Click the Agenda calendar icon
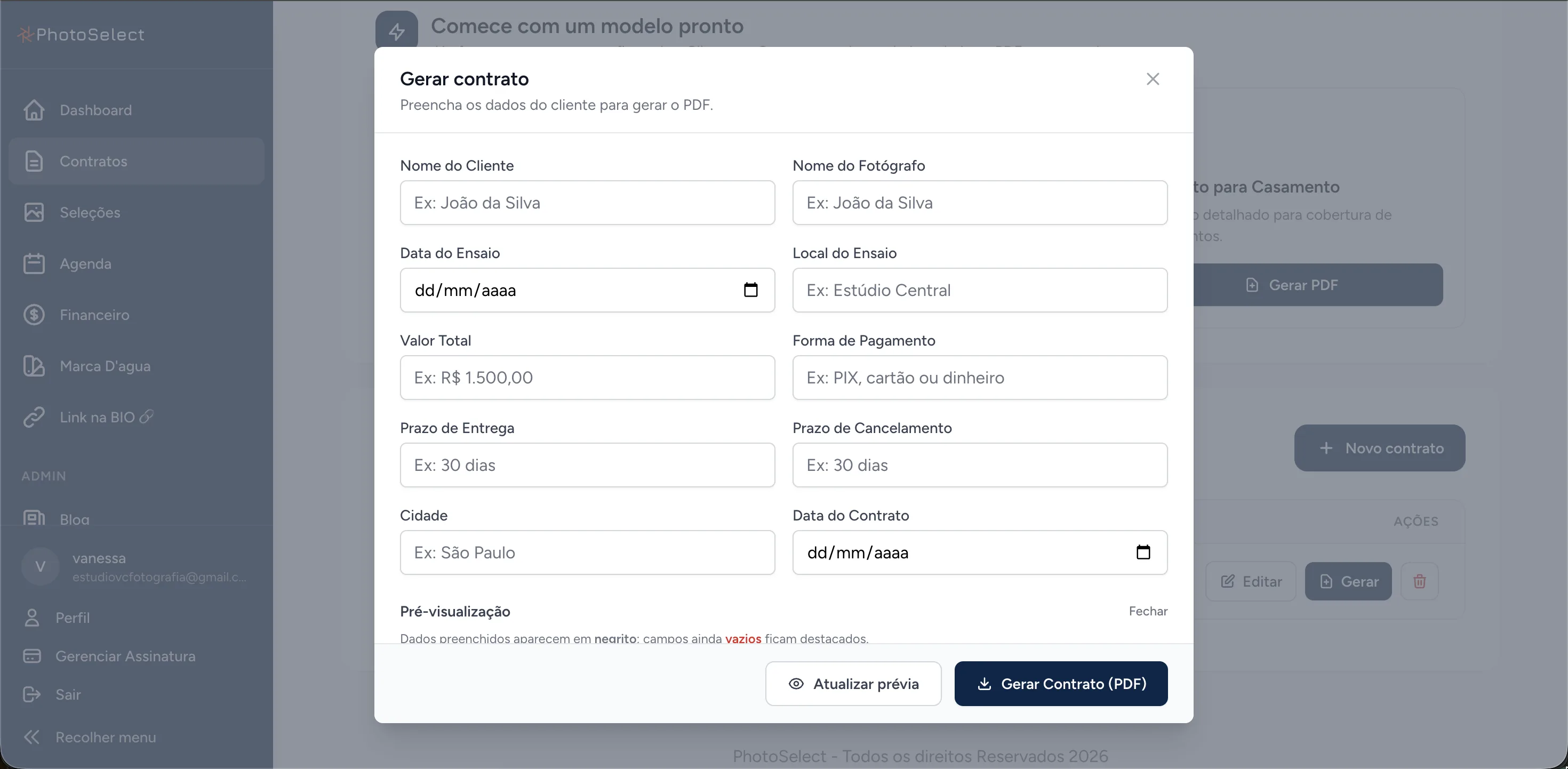Screen dimensions: 1568x769 pyautogui.click(x=34, y=263)
